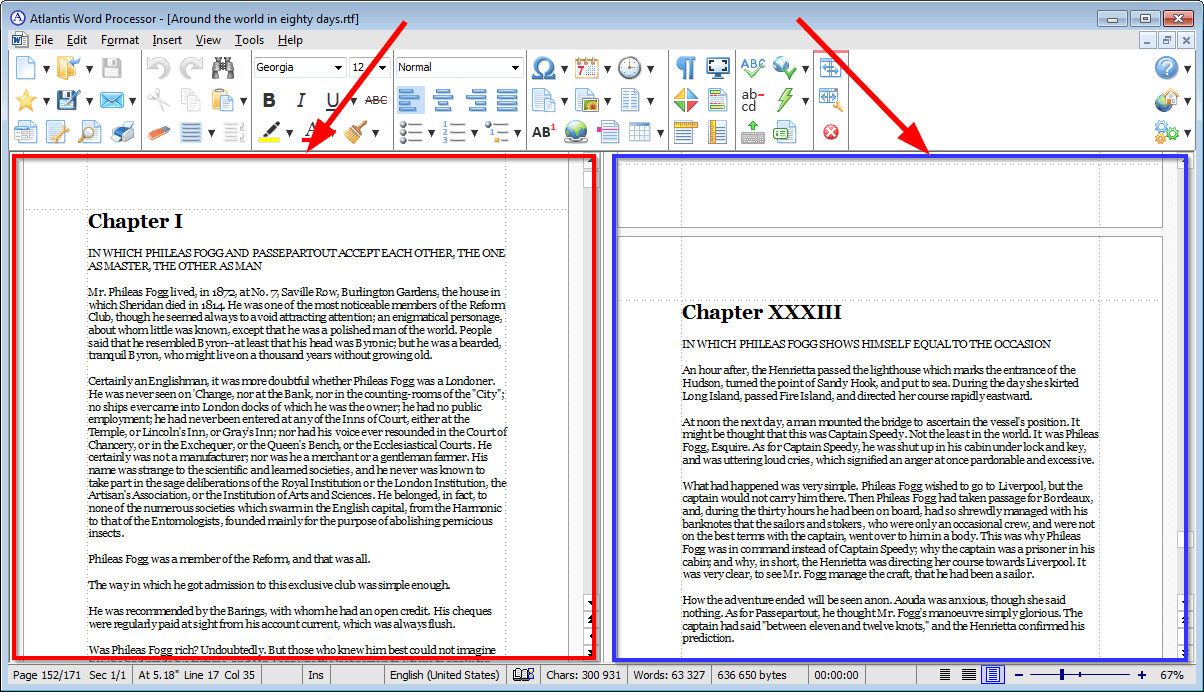Open the Format menu
1204x692 pixels.
119,40
